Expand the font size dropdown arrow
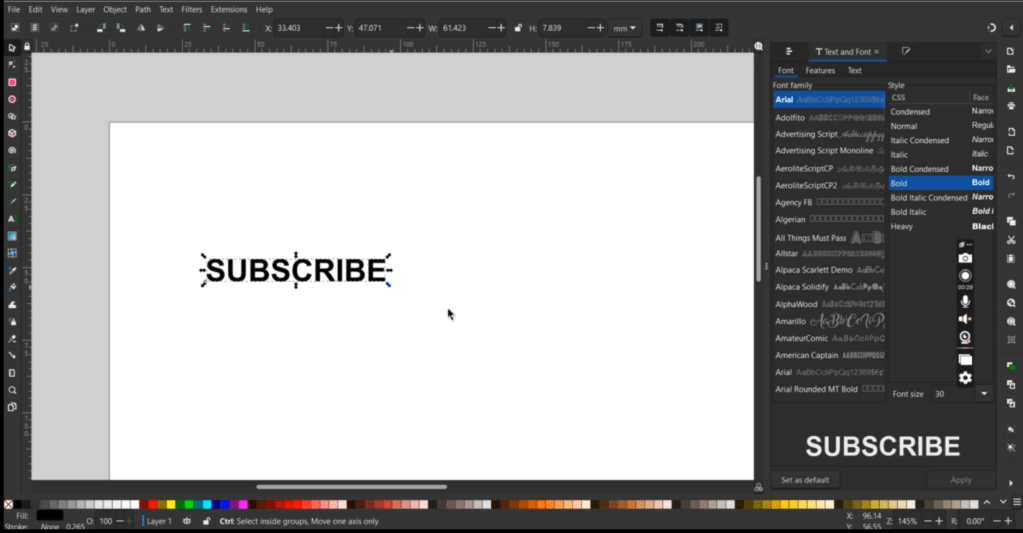Screen dimensions: 1023x533 [x=984, y=394]
